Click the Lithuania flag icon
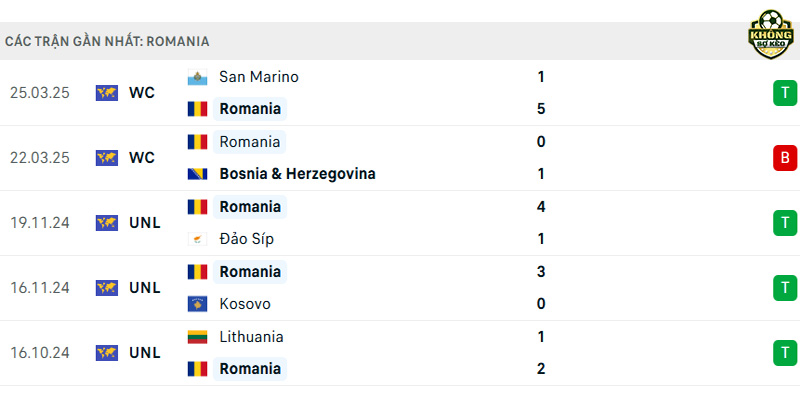Screen dimensions: 800x400 tap(197, 337)
